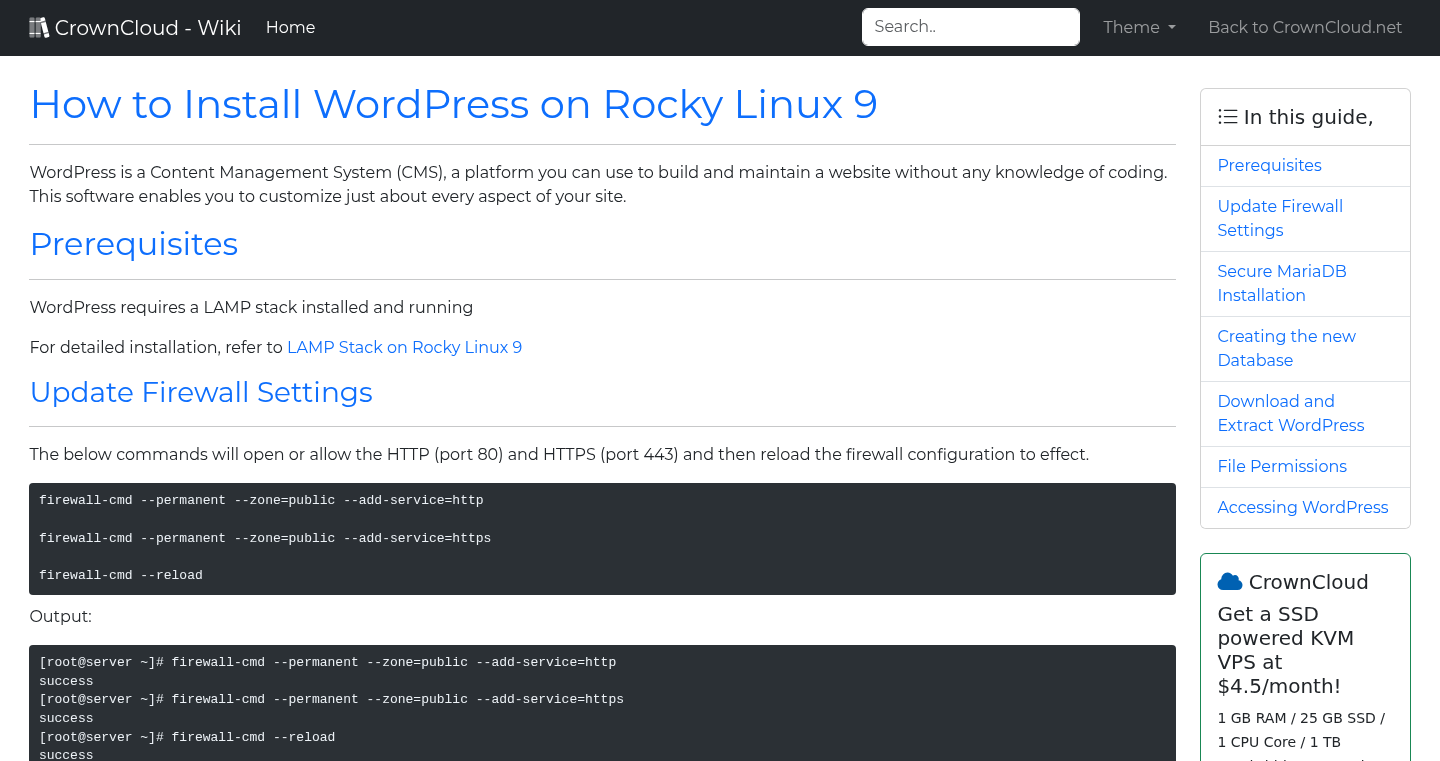Click the CrownCloud Wiki books logo icon

39,28
